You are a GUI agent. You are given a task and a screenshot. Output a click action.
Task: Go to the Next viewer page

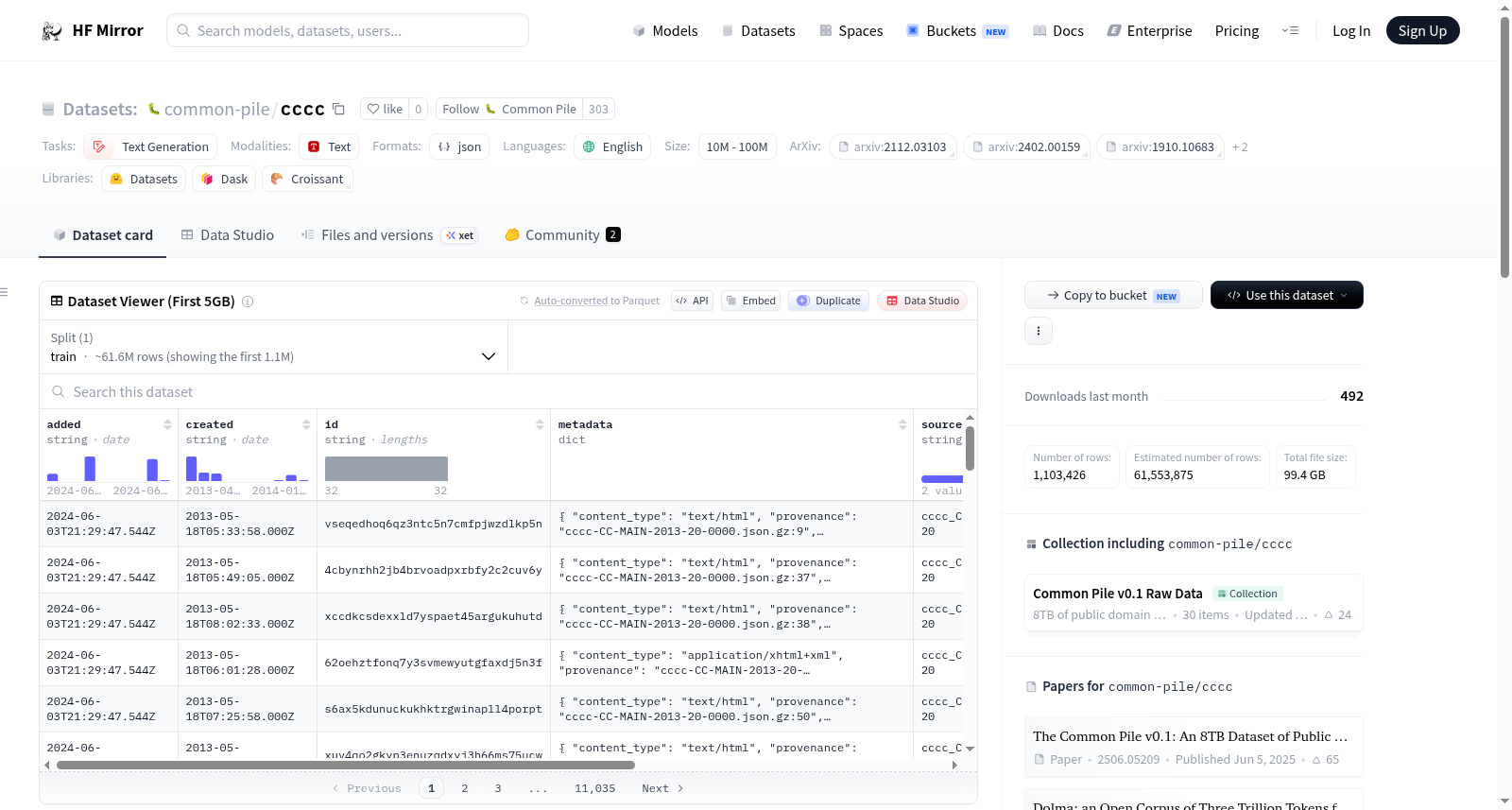pos(662,788)
